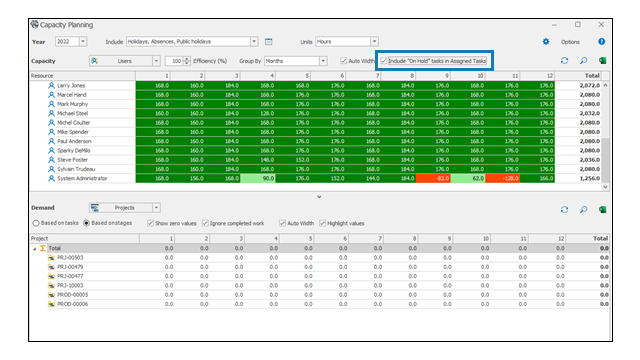Screen dimensions: 640x360
Task: Refresh the Capacity grid
Action: tap(564, 61)
